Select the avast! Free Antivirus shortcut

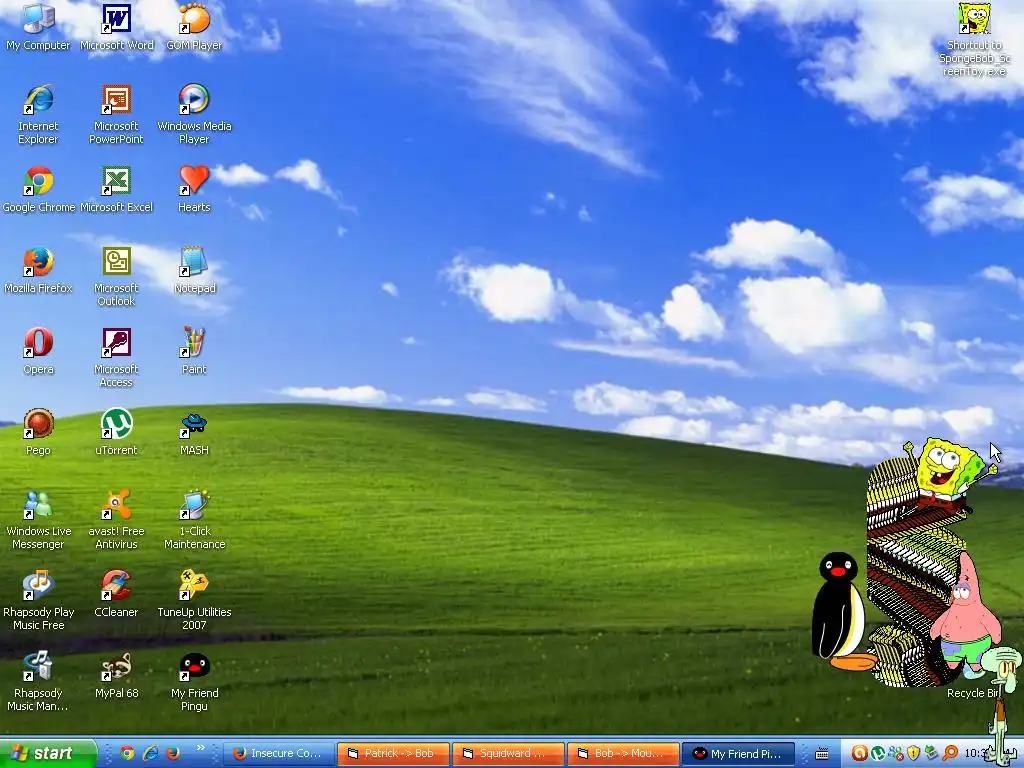click(116, 519)
